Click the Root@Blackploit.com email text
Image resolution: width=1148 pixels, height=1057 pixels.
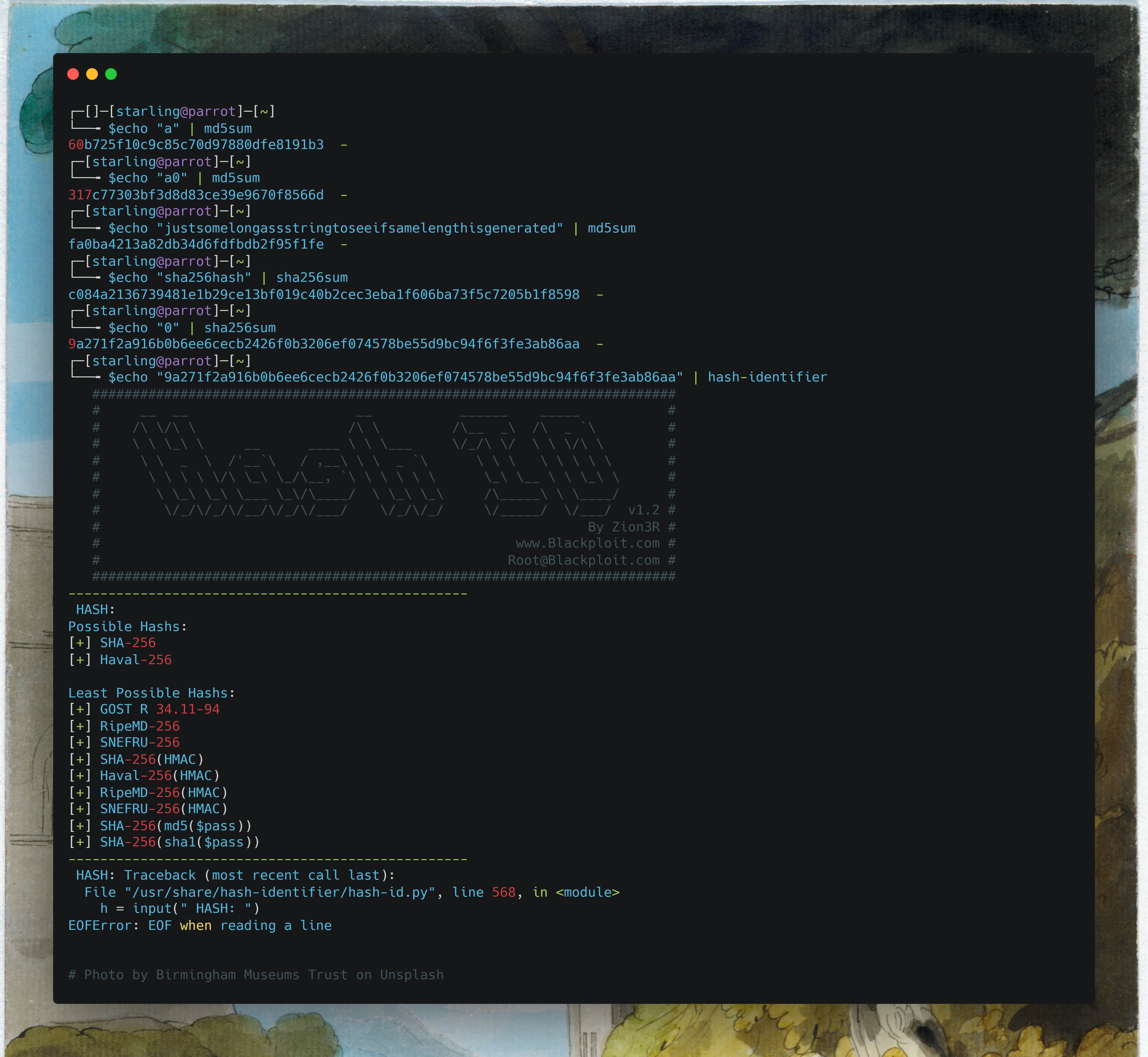point(583,561)
